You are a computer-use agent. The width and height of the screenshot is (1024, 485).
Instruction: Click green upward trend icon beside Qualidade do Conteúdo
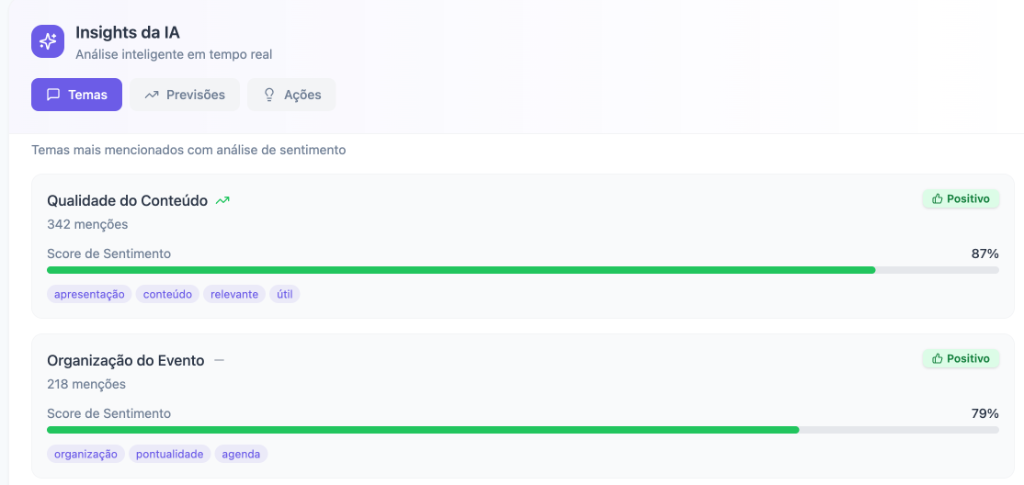tap(223, 200)
